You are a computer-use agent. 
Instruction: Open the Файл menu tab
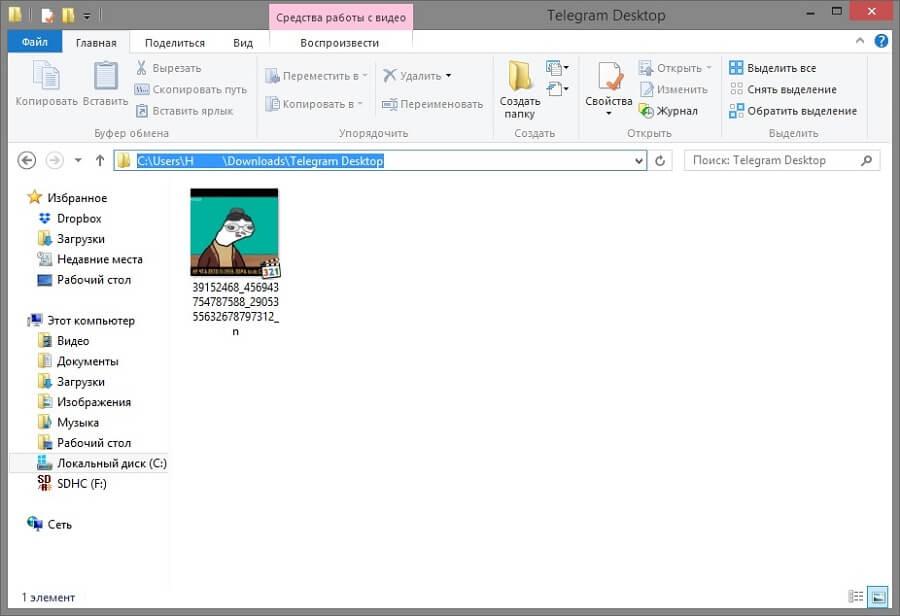tap(35, 43)
